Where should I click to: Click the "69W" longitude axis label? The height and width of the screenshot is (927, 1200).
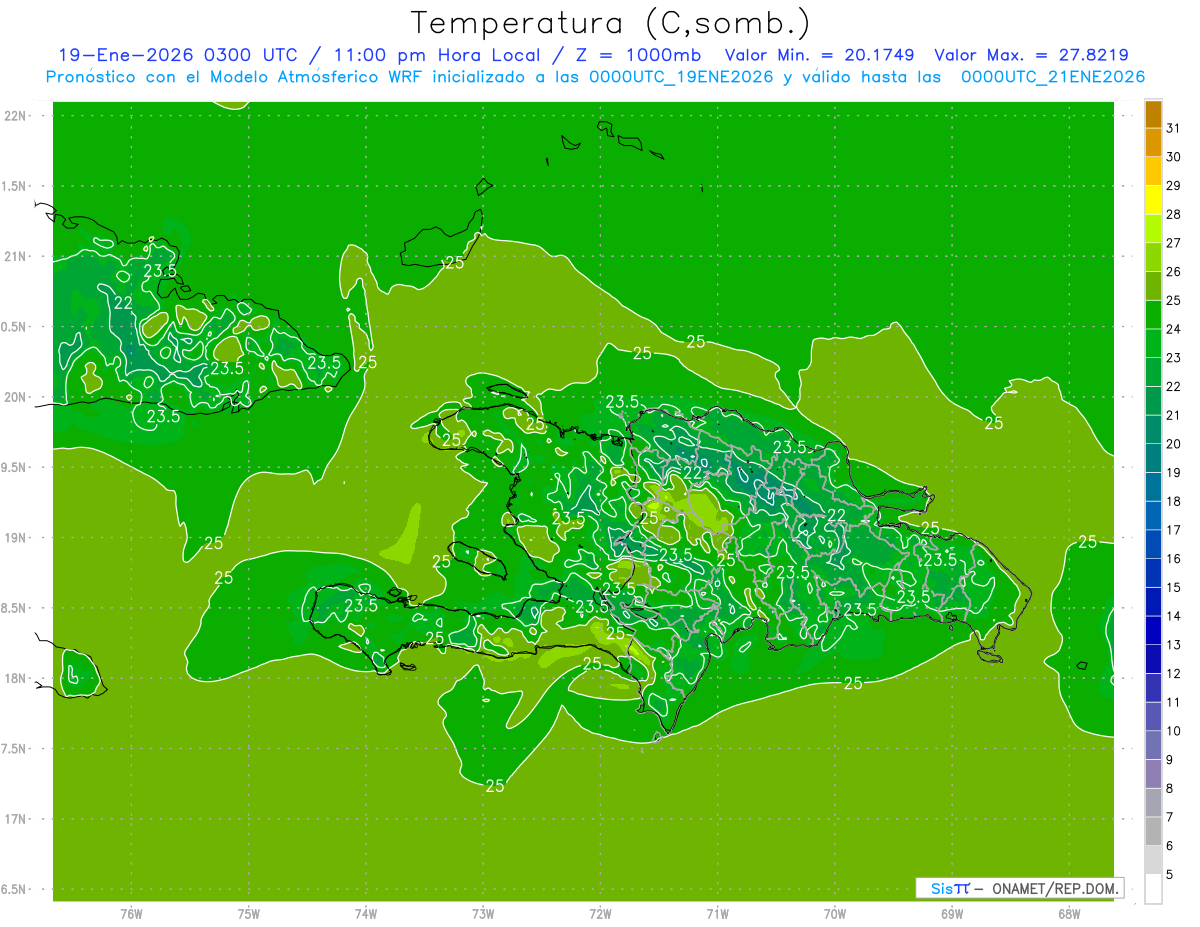click(x=951, y=913)
